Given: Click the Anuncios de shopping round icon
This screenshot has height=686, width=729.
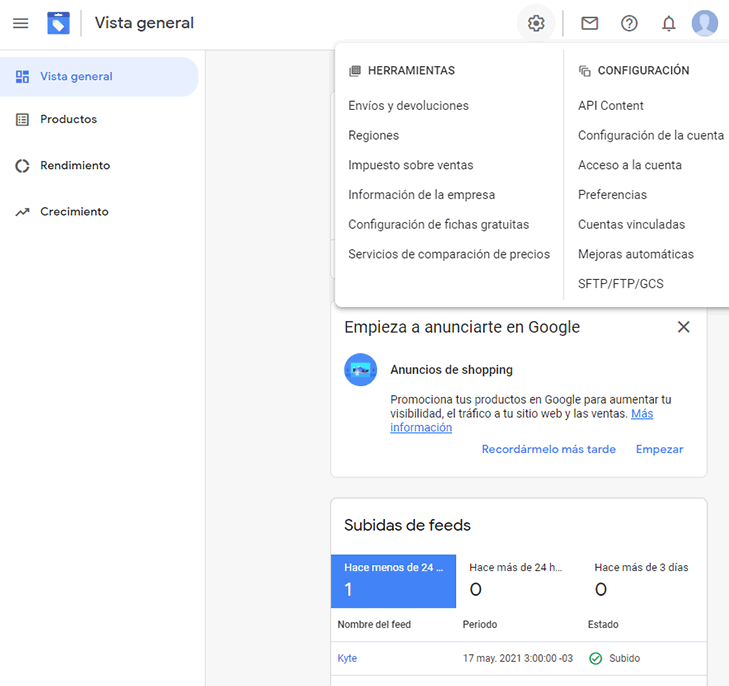Looking at the screenshot, I should click(360, 370).
